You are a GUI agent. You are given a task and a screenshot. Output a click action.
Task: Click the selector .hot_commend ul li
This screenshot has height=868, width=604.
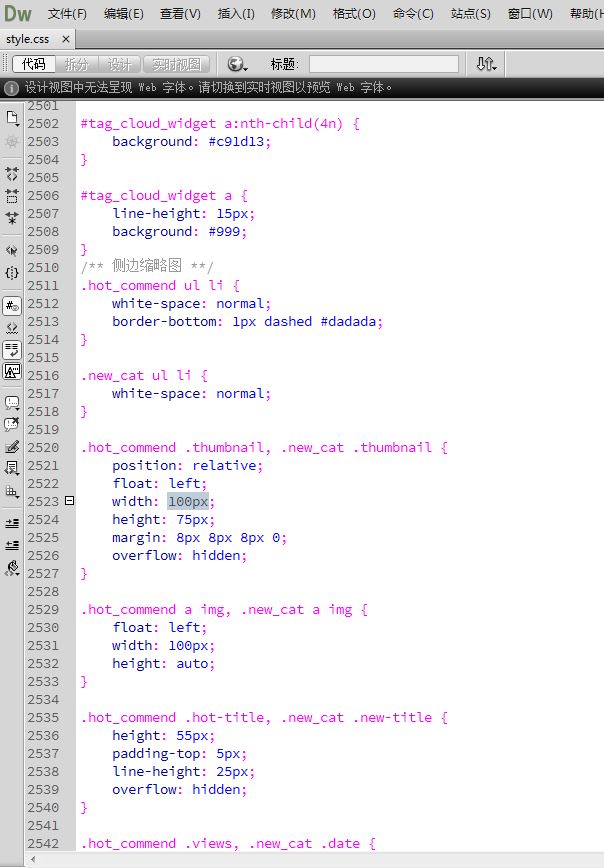(152, 286)
